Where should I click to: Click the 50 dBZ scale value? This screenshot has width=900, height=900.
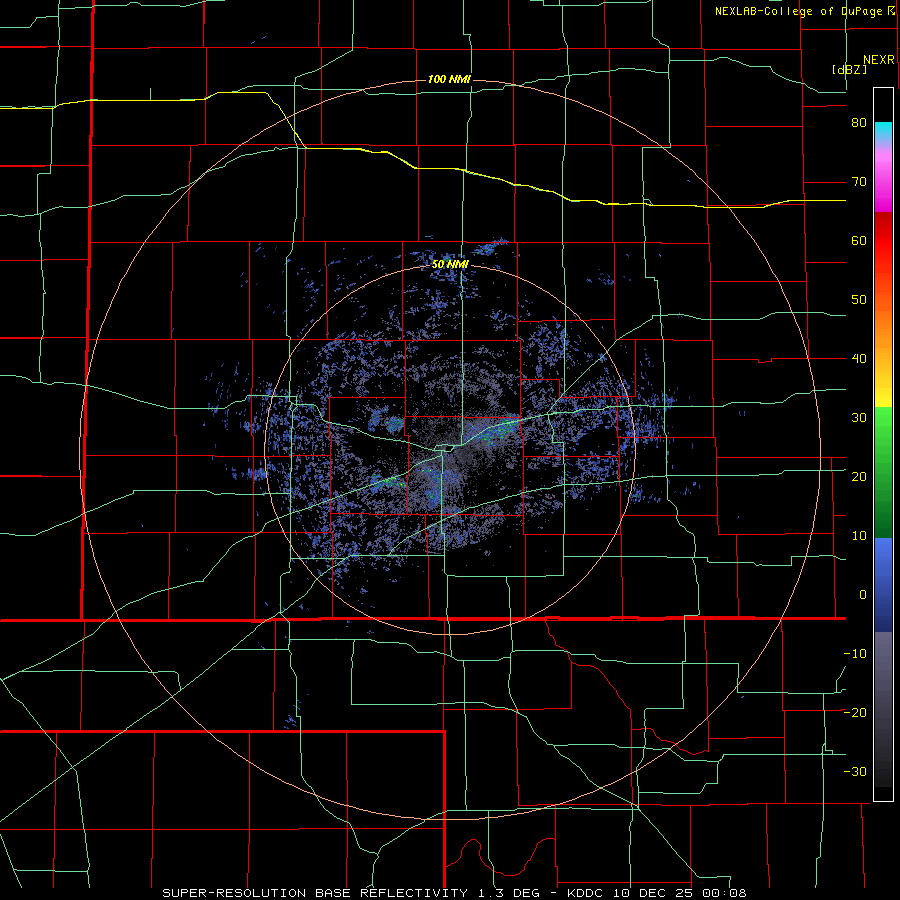[859, 300]
